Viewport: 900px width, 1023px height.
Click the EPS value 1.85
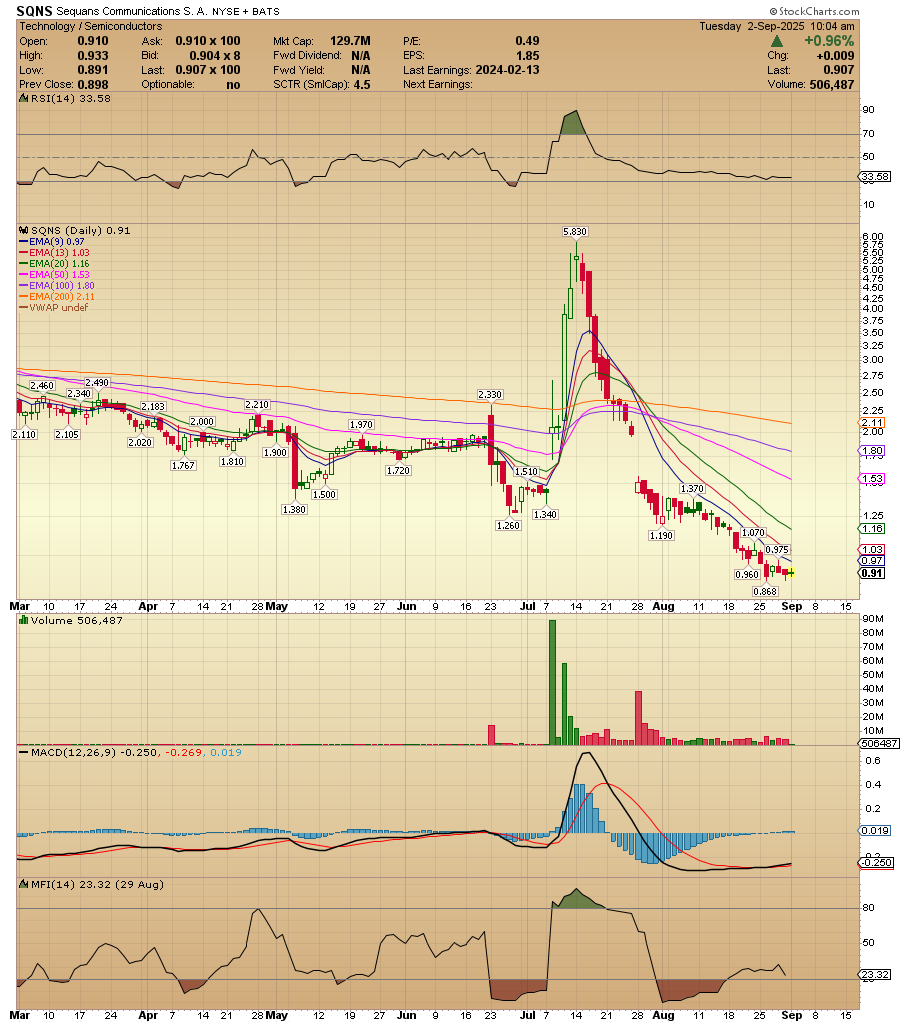[527, 55]
